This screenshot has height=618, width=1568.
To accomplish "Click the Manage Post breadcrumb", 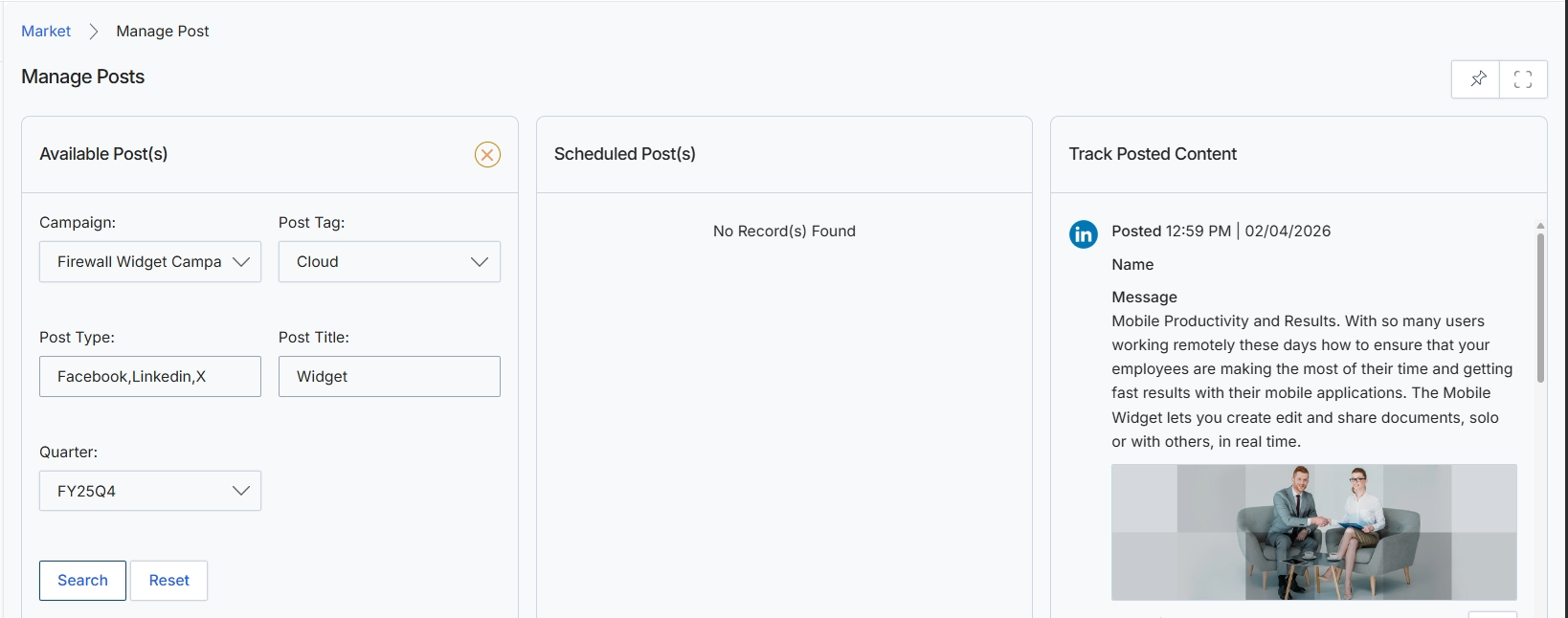I will [x=163, y=32].
